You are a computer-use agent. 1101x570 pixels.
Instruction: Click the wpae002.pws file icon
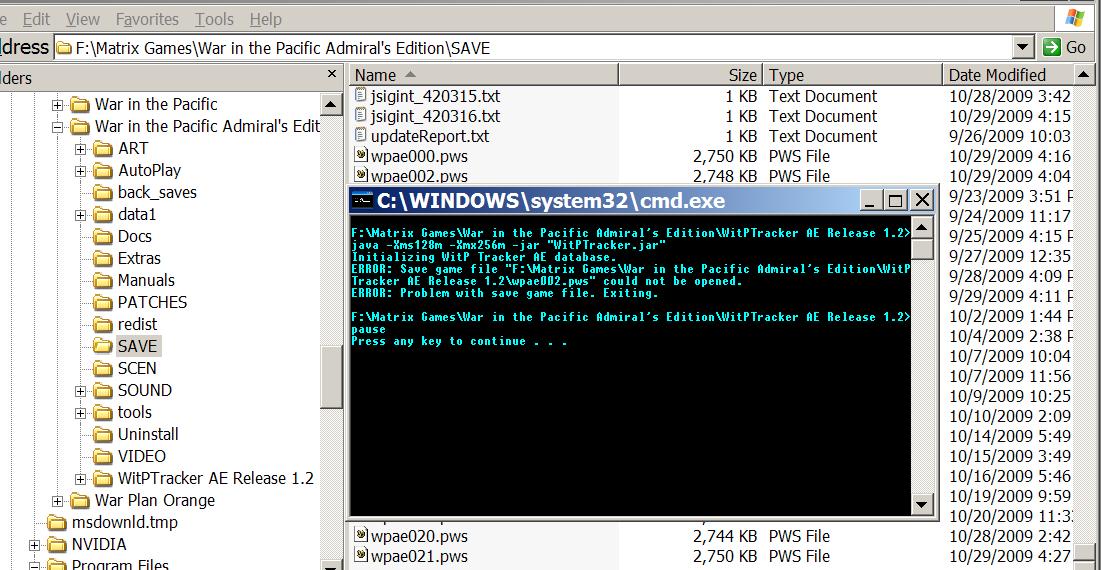coord(361,175)
